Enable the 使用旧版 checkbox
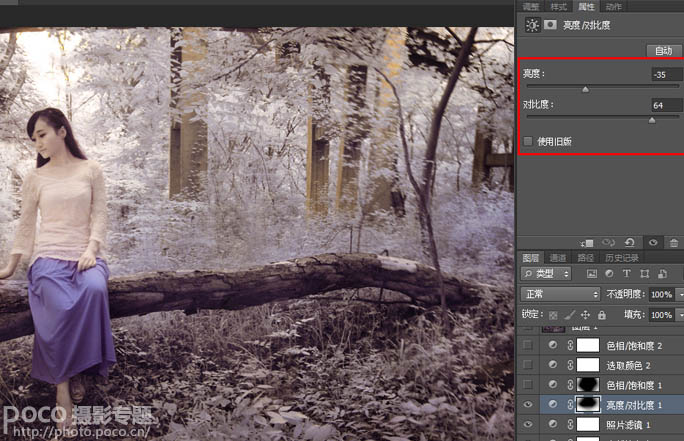684x441 pixels. click(528, 142)
